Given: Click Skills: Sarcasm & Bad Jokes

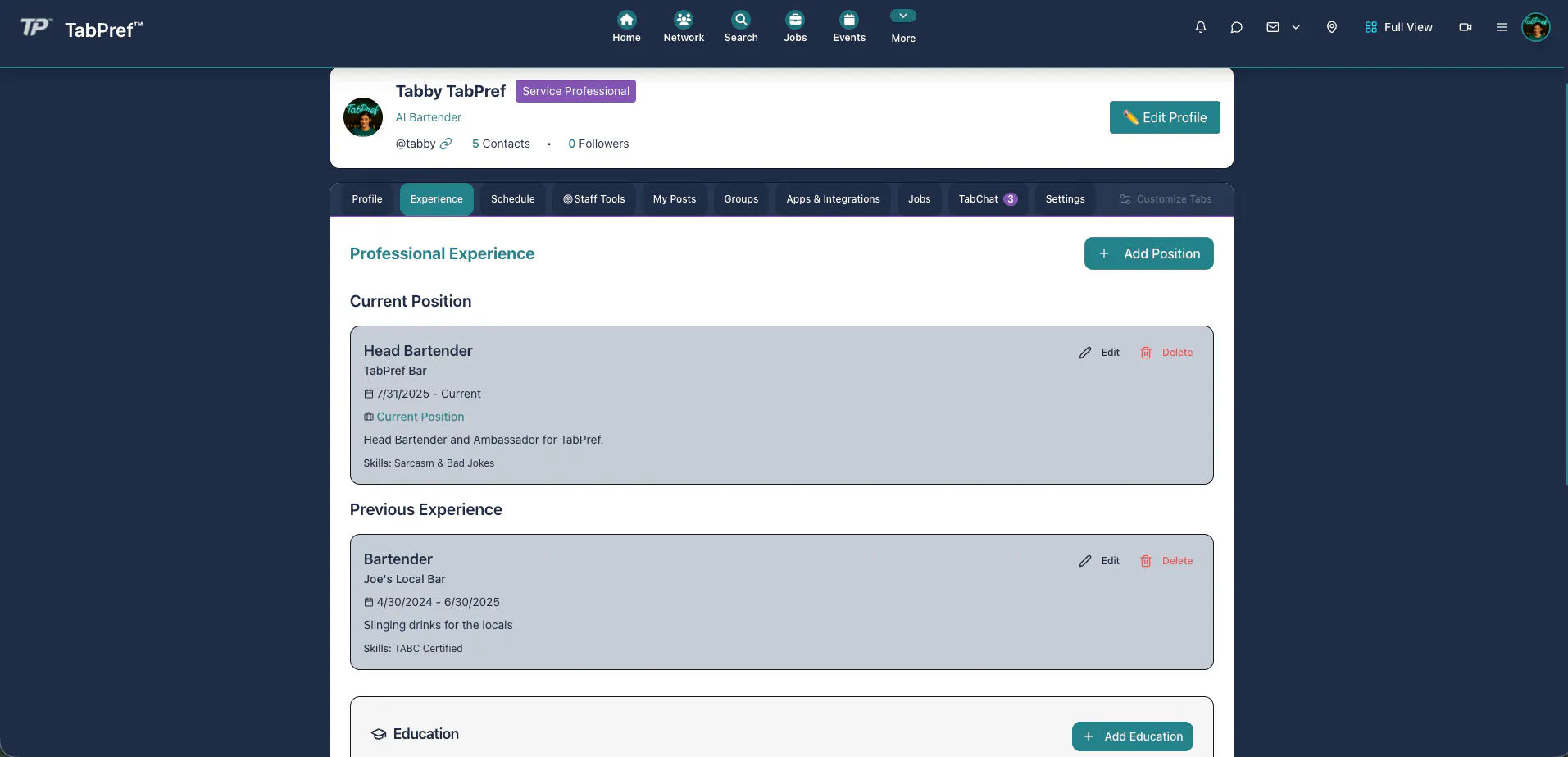Looking at the screenshot, I should pyautogui.click(x=429, y=463).
